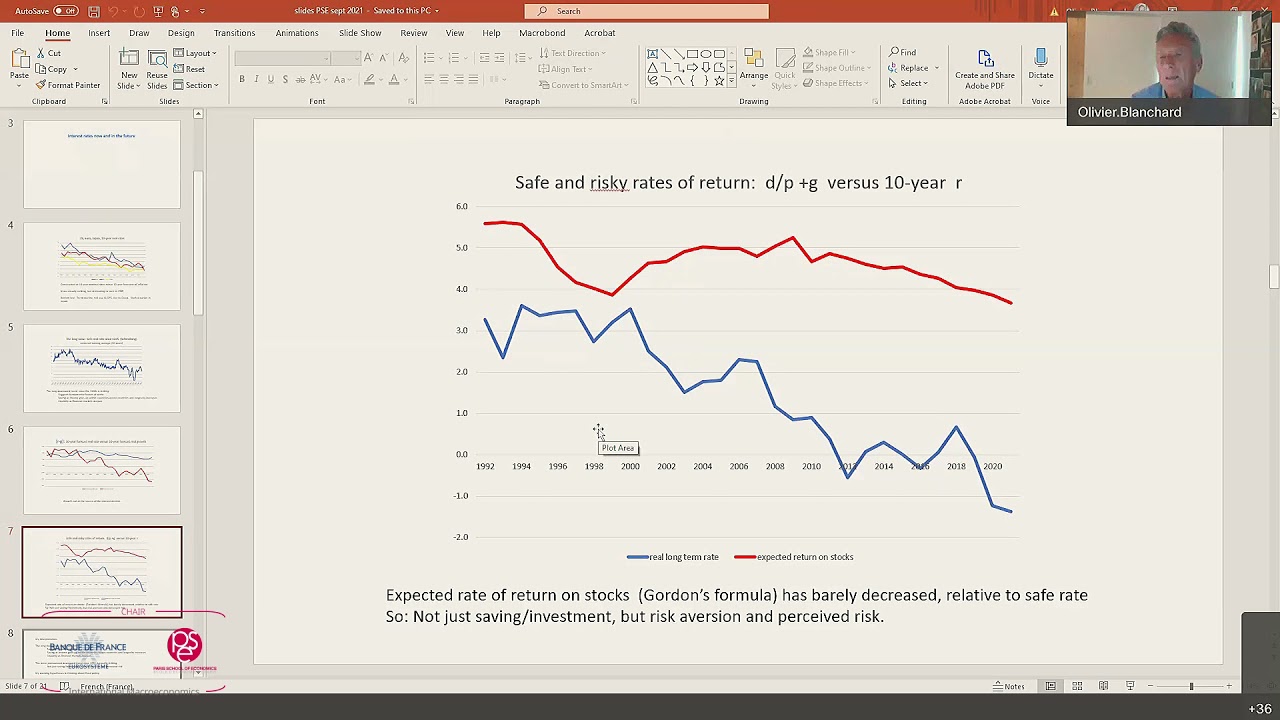This screenshot has width=1280, height=720.
Task: Open the Select dropdown in the Editing group
Action: [x=914, y=83]
